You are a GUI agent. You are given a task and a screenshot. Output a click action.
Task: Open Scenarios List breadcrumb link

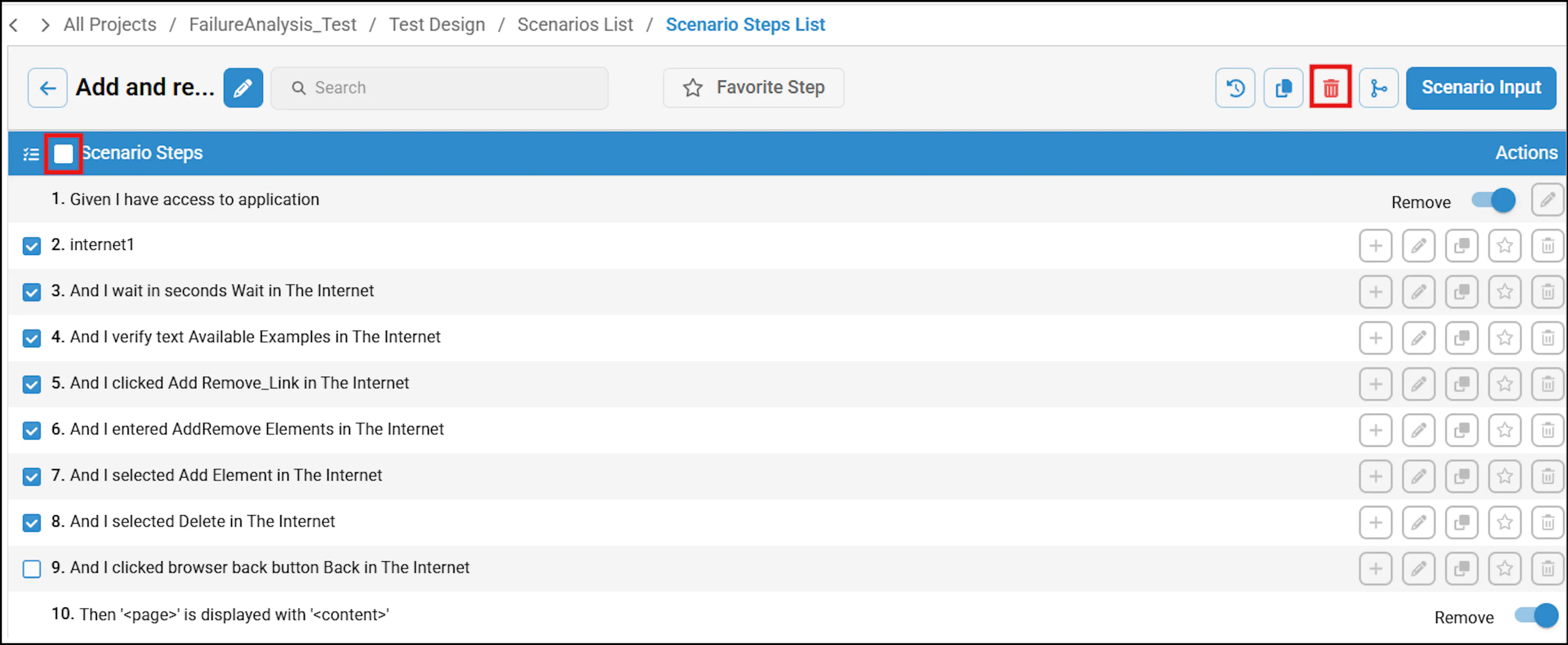coord(575,25)
